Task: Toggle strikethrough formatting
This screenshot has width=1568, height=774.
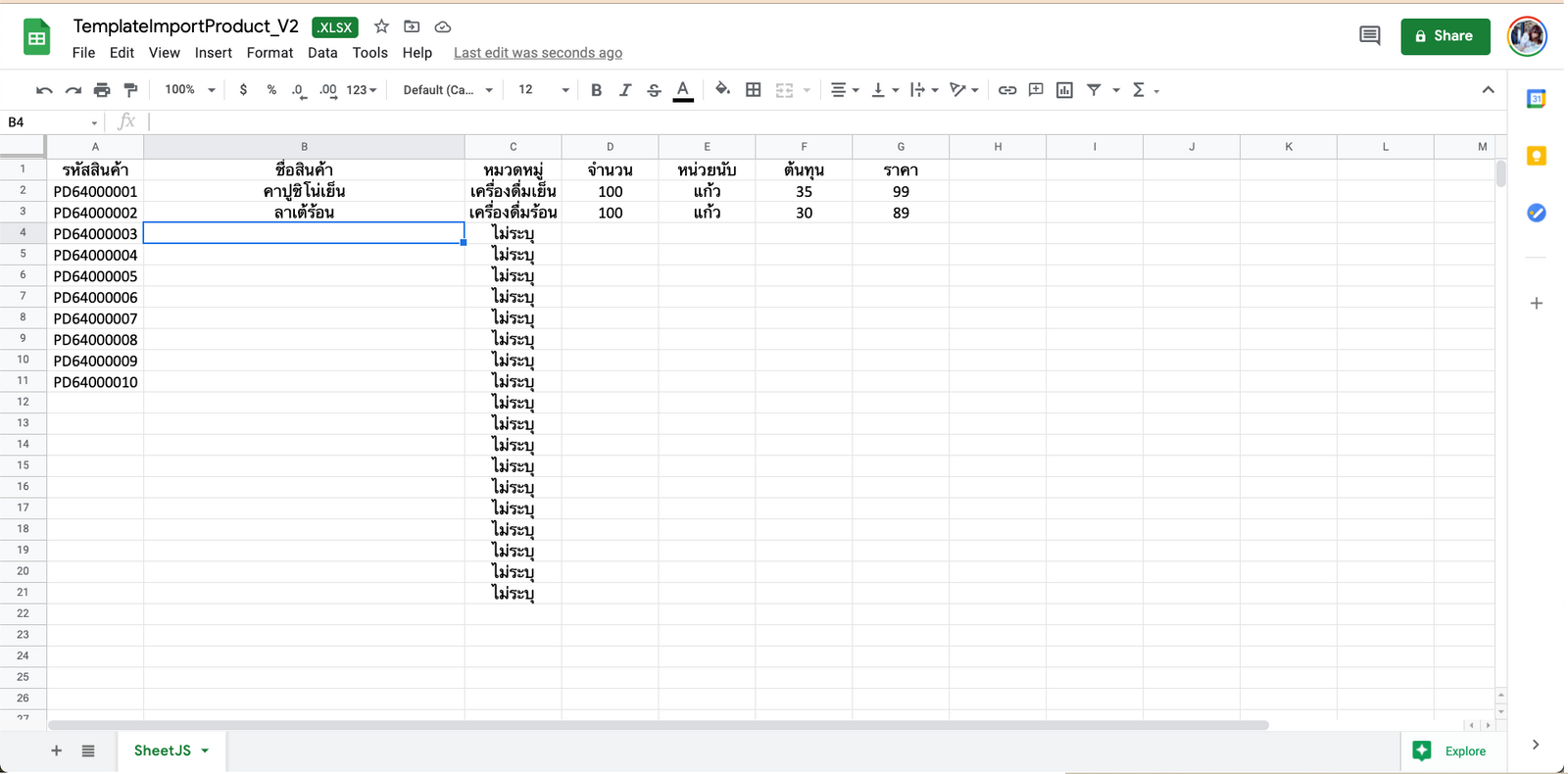Action: coord(654,90)
